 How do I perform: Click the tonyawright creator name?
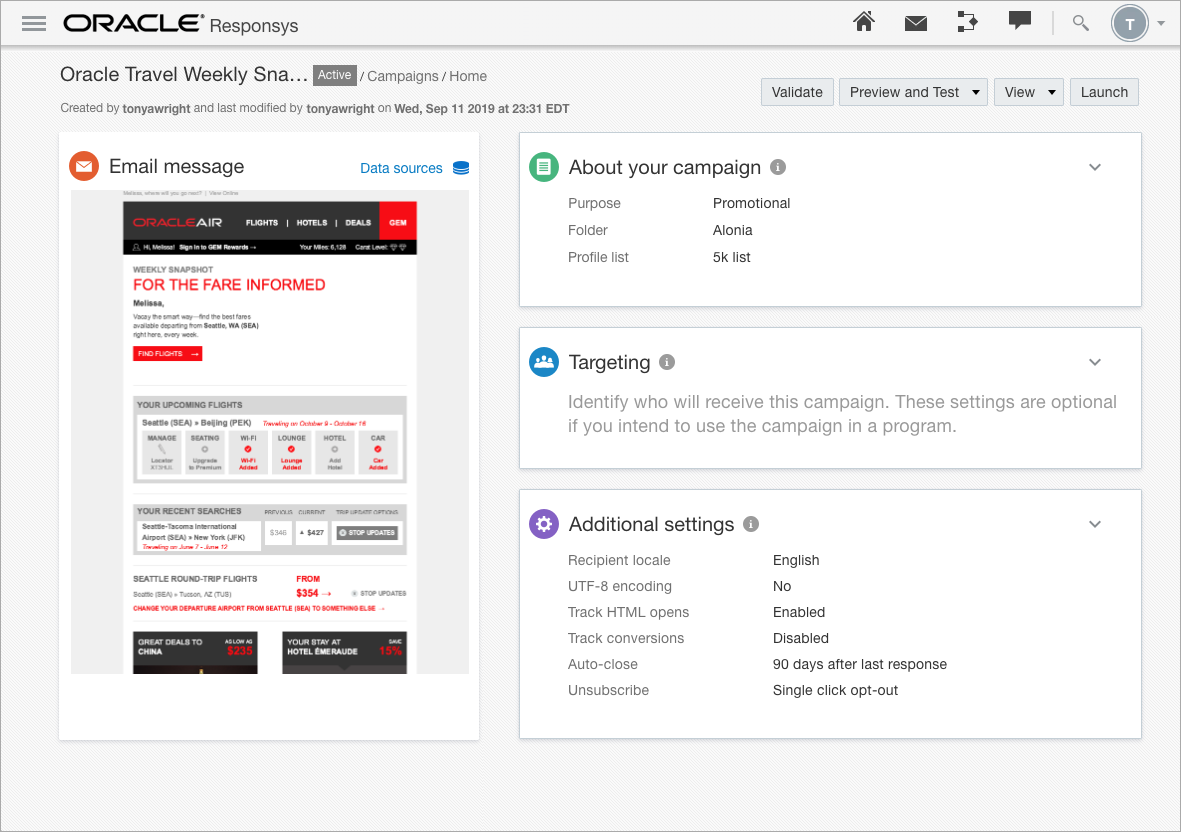click(156, 108)
